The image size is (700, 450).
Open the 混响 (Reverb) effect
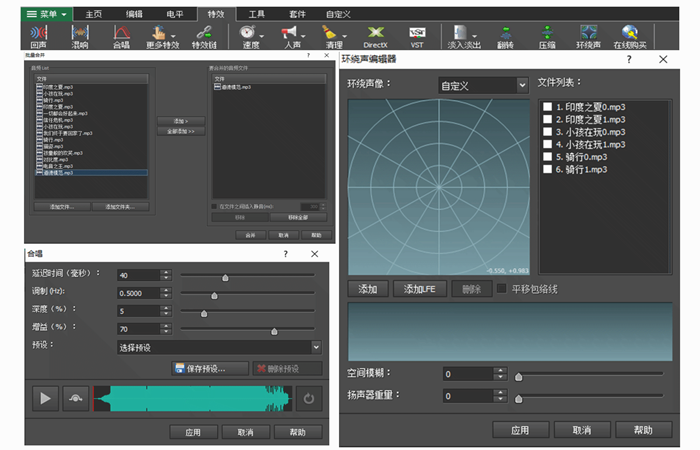(x=79, y=37)
